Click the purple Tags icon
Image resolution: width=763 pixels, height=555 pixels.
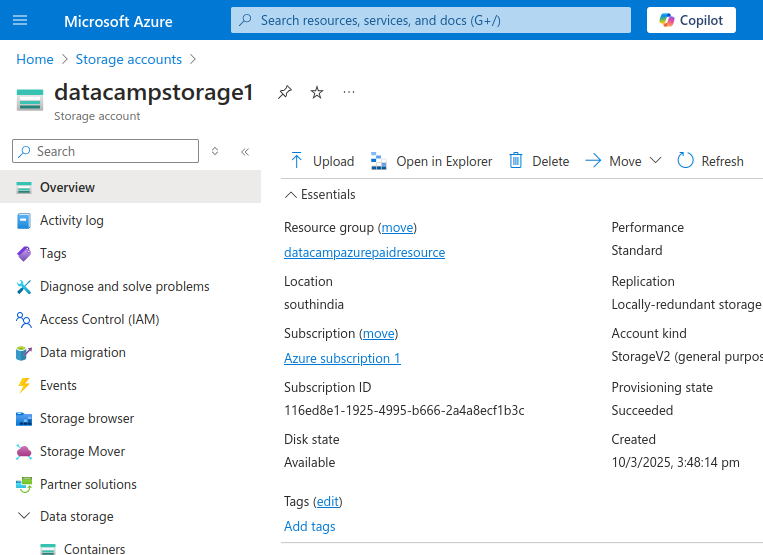(x=24, y=253)
